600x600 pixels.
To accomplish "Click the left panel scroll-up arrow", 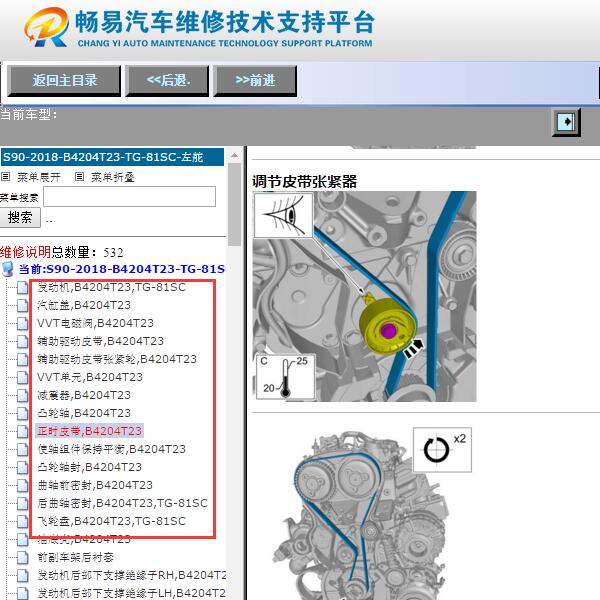I will 234,156.
